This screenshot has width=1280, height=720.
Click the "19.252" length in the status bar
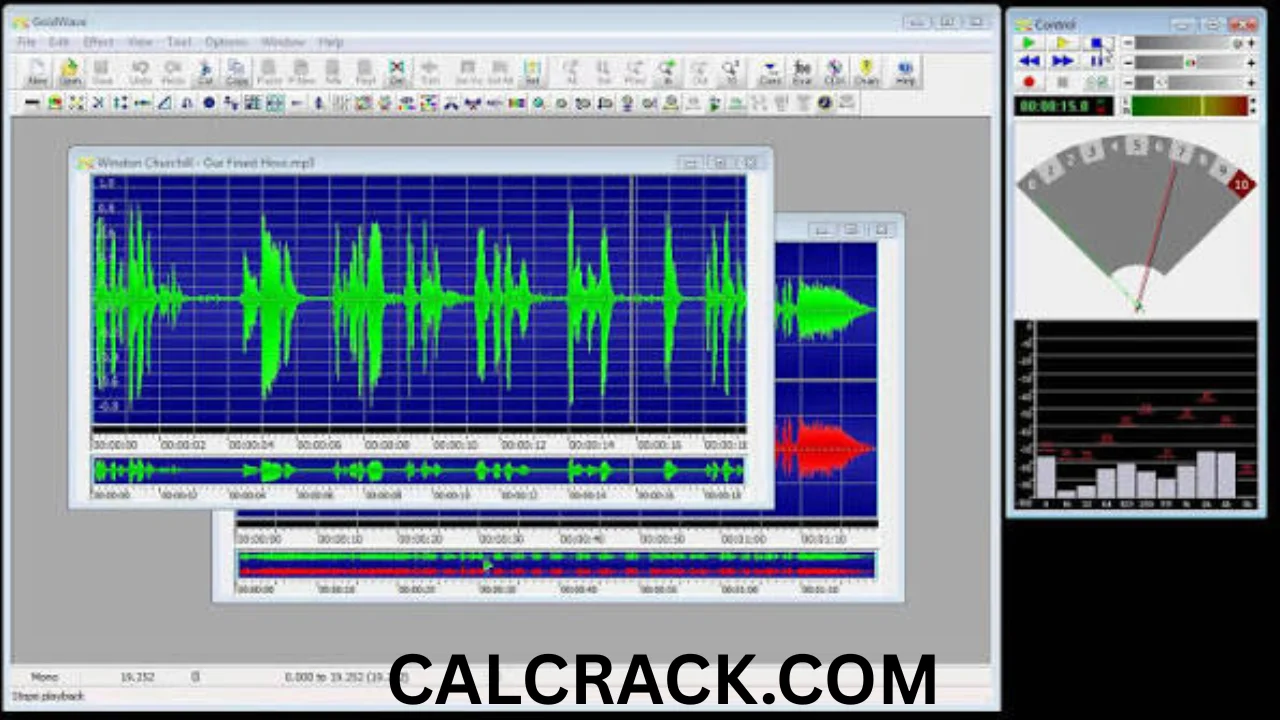[137, 677]
